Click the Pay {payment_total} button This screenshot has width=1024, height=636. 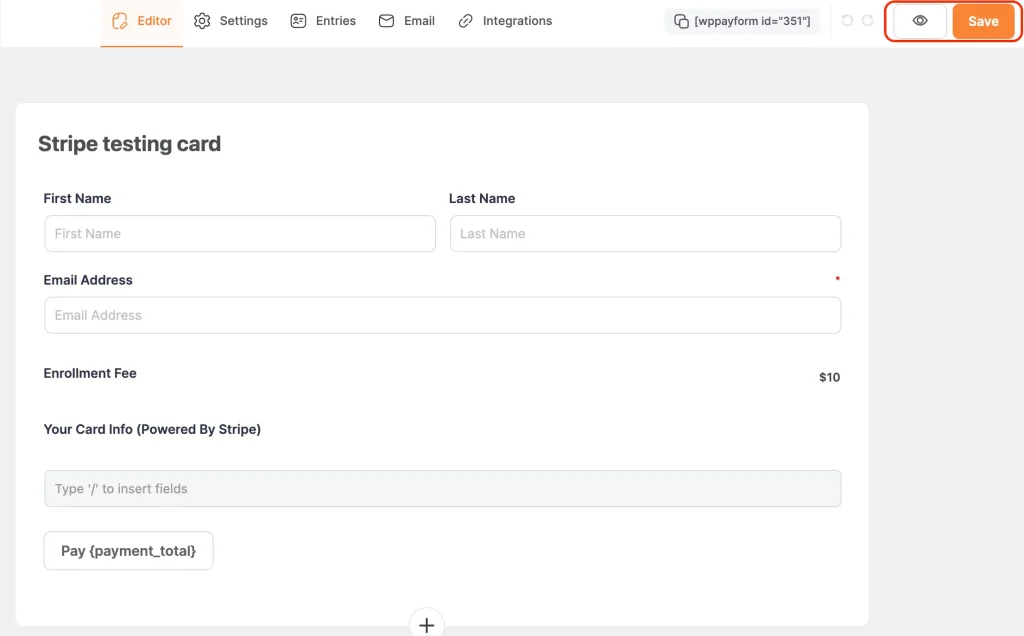[128, 550]
